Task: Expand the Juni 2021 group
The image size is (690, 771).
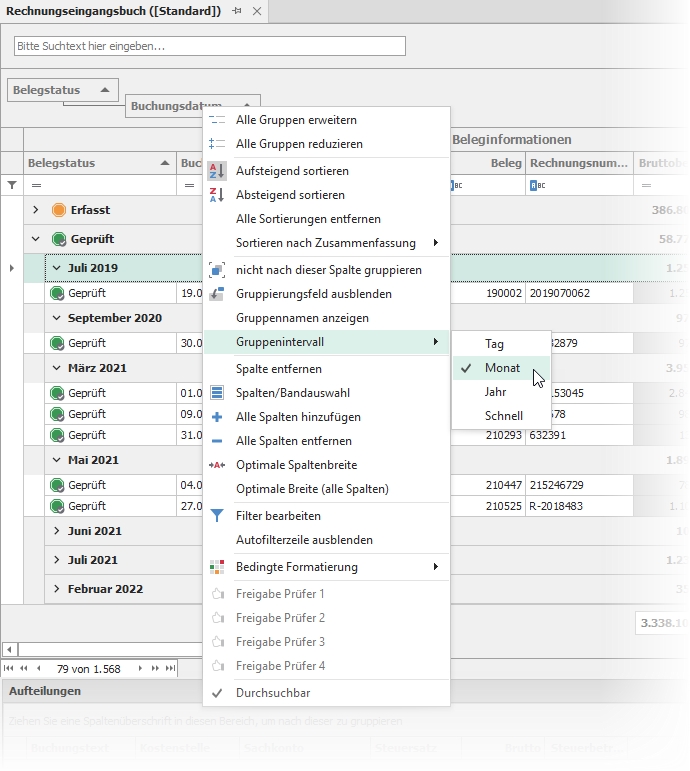Action: [x=57, y=531]
